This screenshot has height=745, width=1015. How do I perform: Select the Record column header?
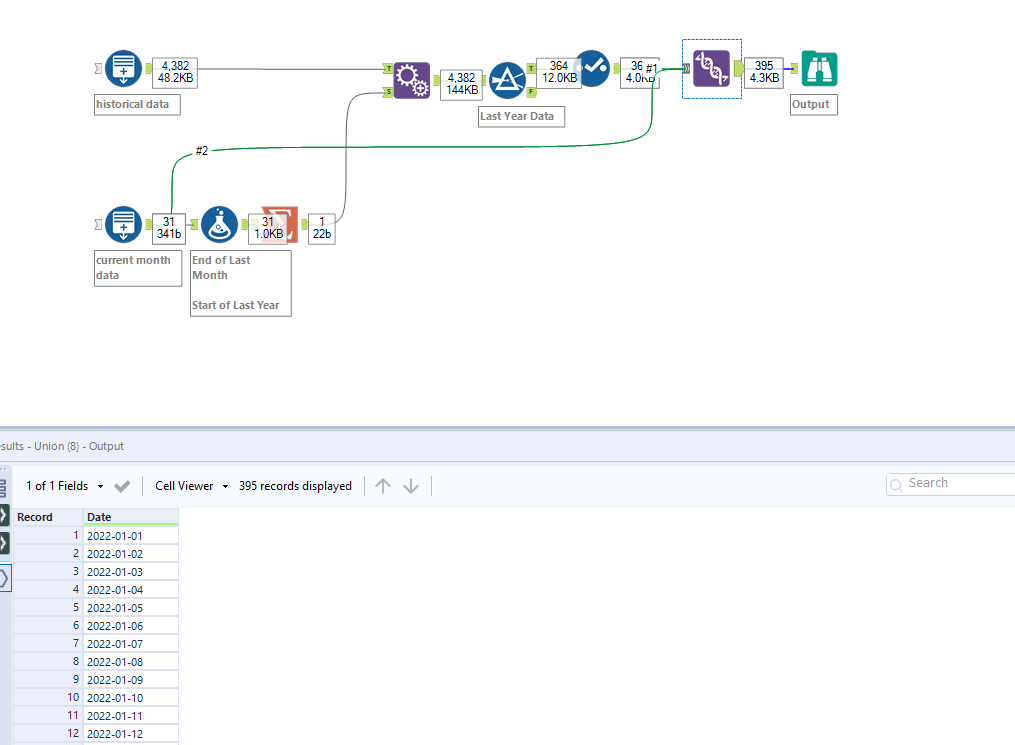(x=48, y=517)
